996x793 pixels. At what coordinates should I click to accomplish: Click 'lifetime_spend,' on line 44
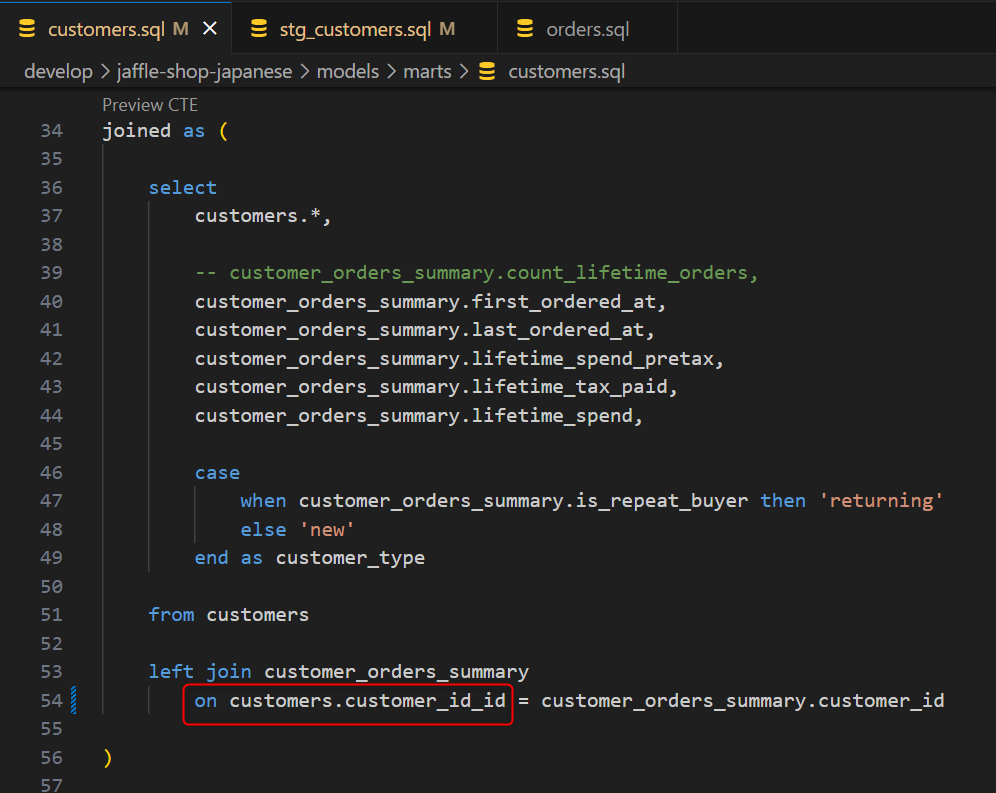click(557, 416)
